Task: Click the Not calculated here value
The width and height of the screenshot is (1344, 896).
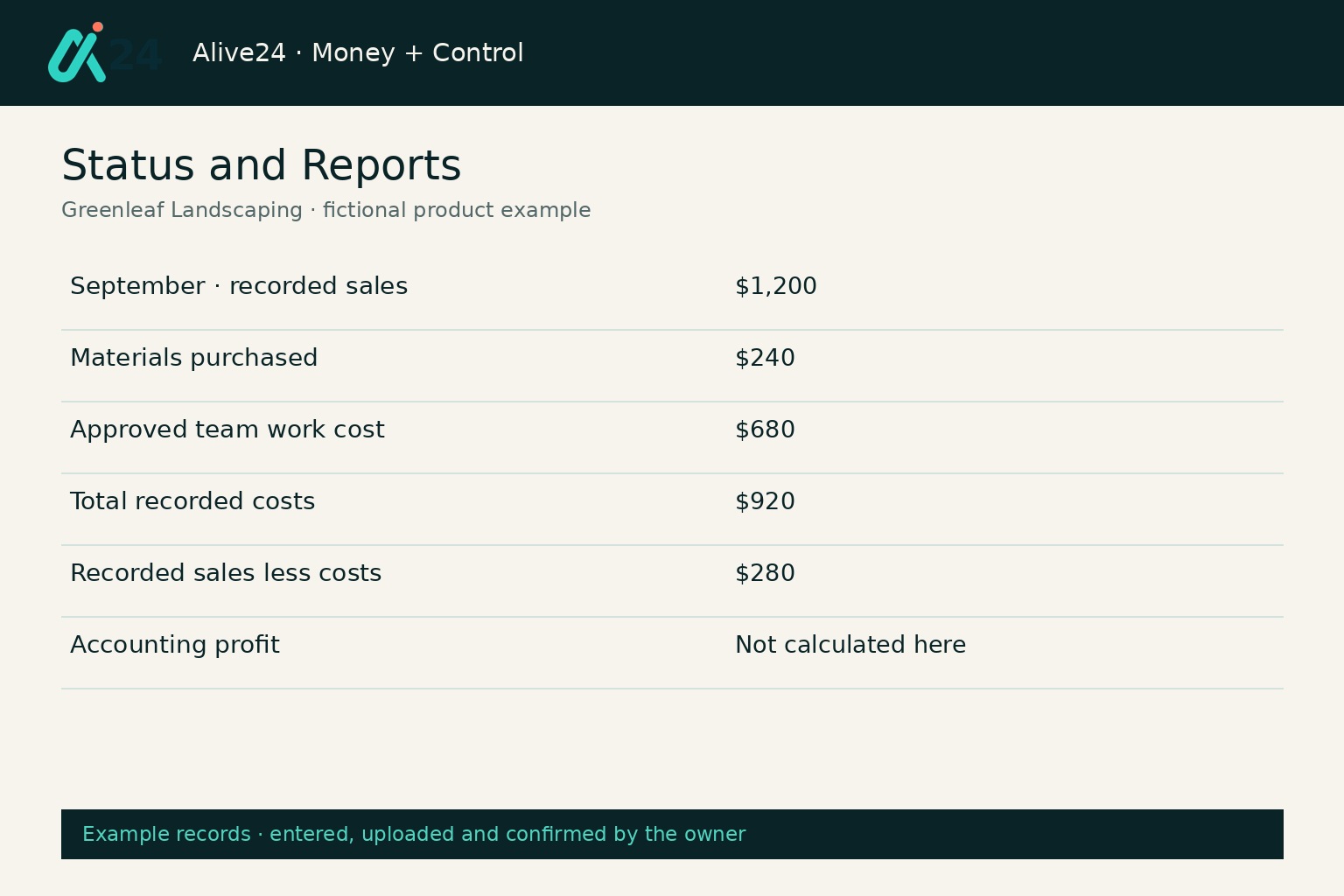Action: 850,645
